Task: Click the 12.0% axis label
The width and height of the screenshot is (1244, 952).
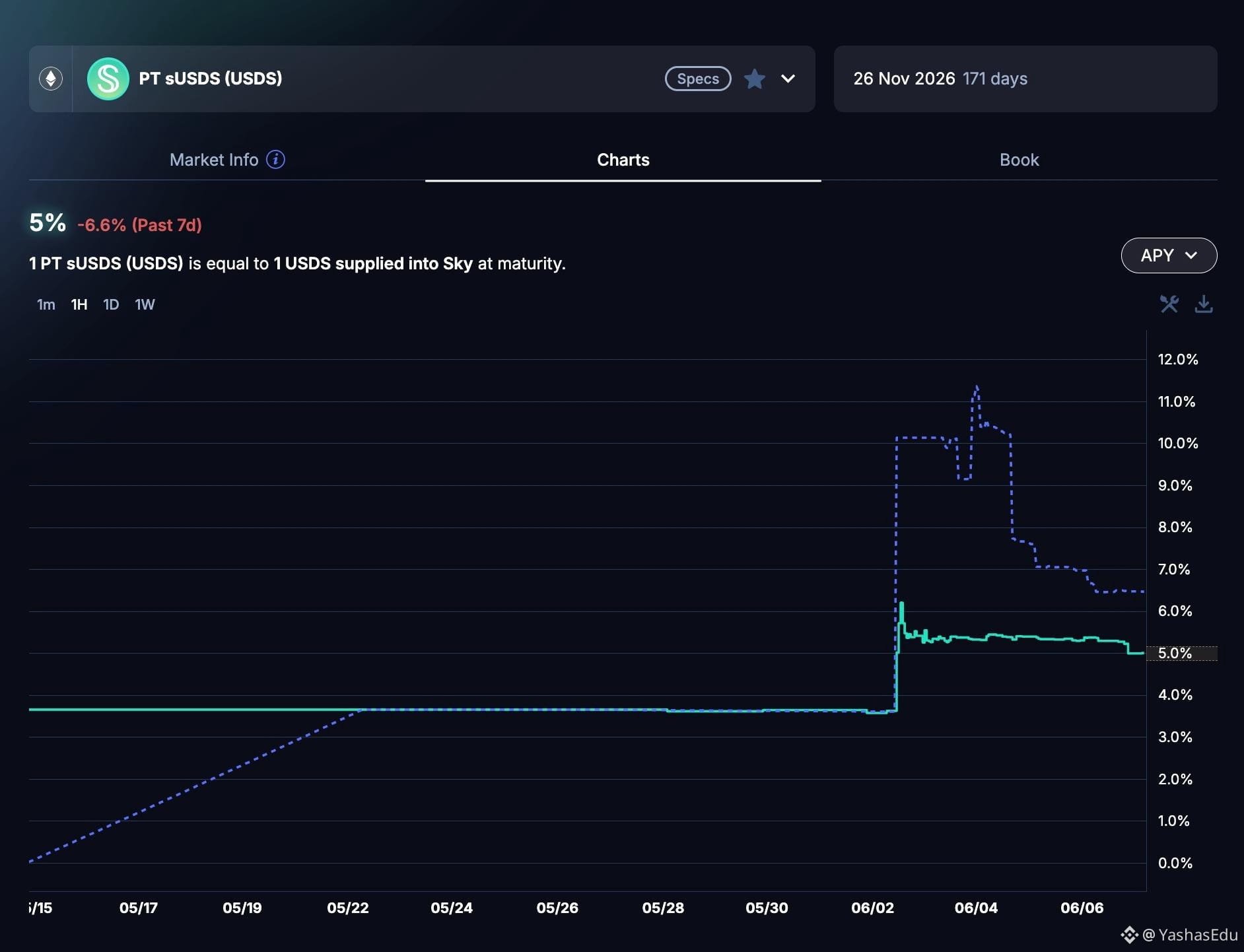Action: click(1178, 359)
